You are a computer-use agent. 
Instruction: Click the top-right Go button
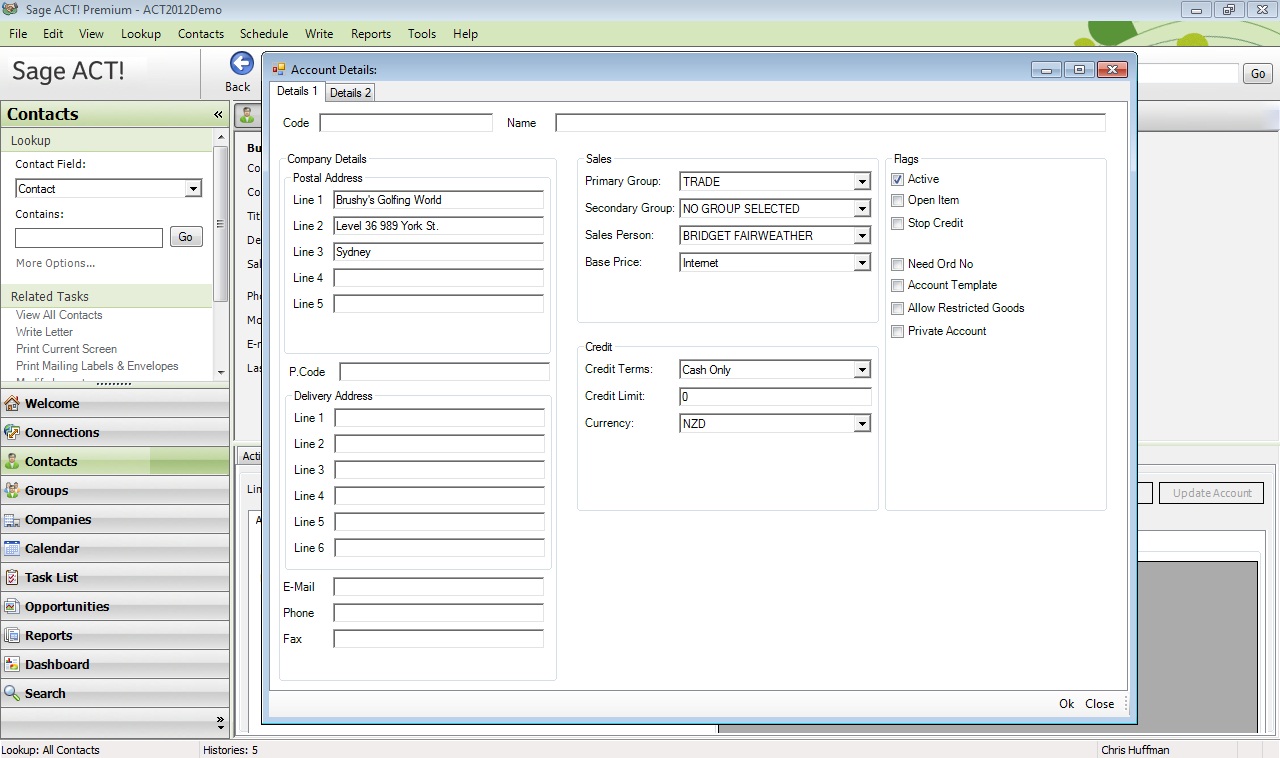point(1257,74)
